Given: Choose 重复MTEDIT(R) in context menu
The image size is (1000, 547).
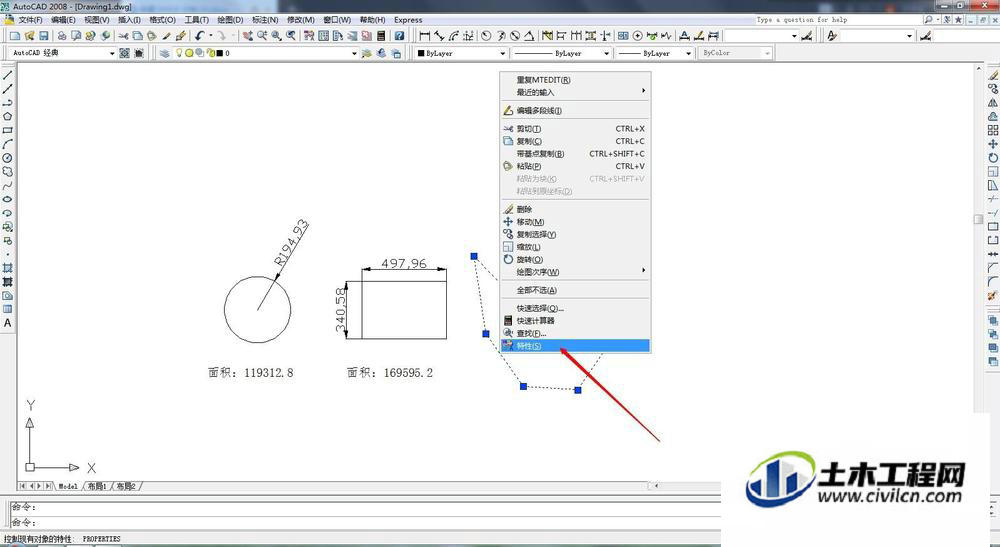Looking at the screenshot, I should pyautogui.click(x=575, y=80).
